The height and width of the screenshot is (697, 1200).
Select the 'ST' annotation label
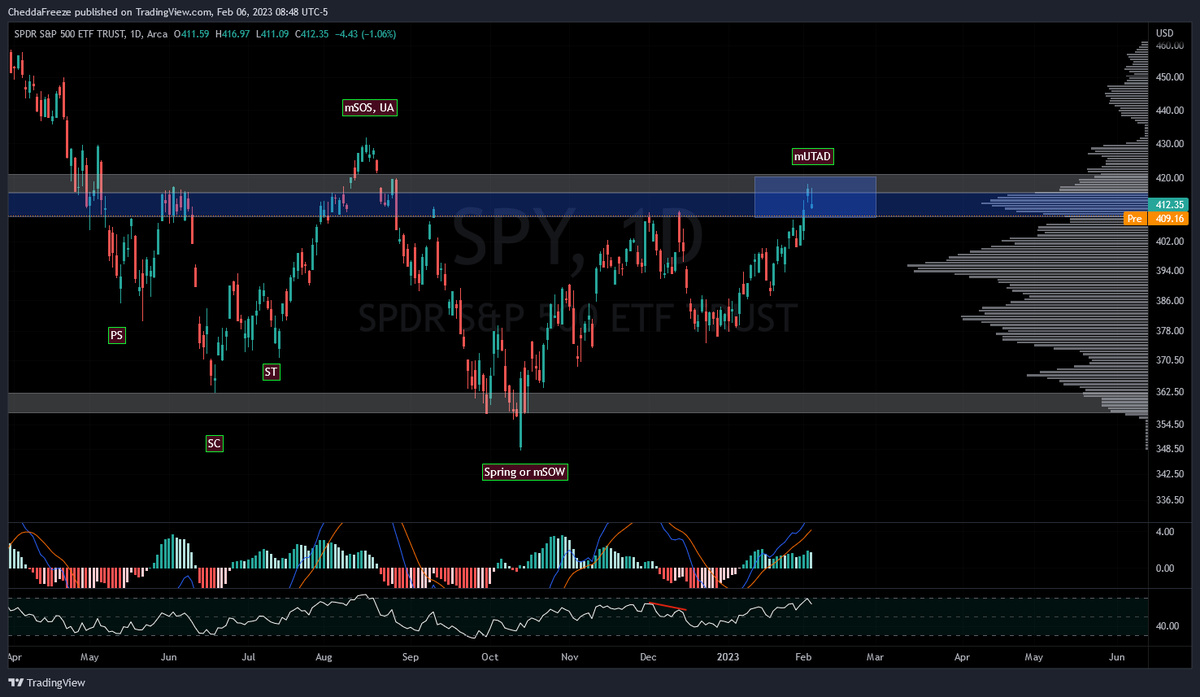(x=271, y=371)
